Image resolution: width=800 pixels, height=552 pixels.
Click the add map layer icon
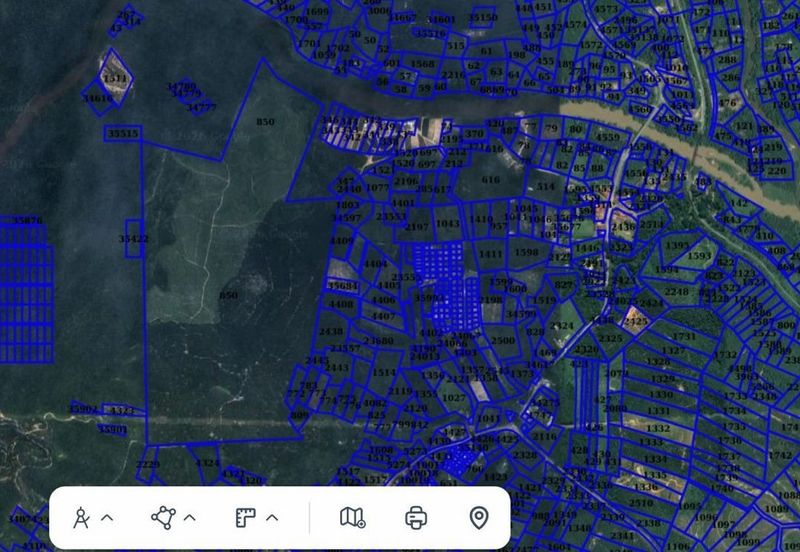coord(352,517)
